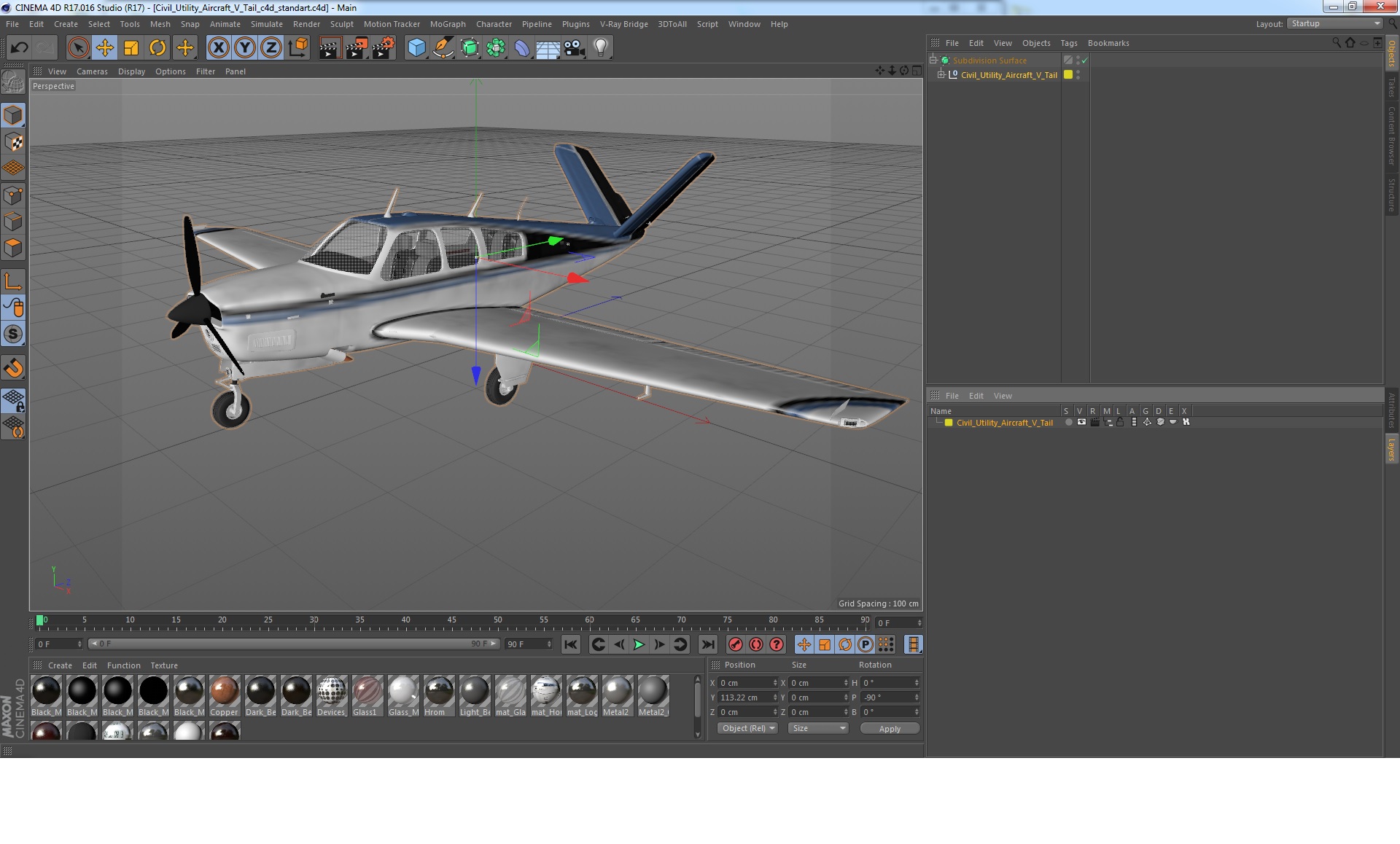
Task: Open Object (Rel) coordinate dropdown
Action: [748, 729]
